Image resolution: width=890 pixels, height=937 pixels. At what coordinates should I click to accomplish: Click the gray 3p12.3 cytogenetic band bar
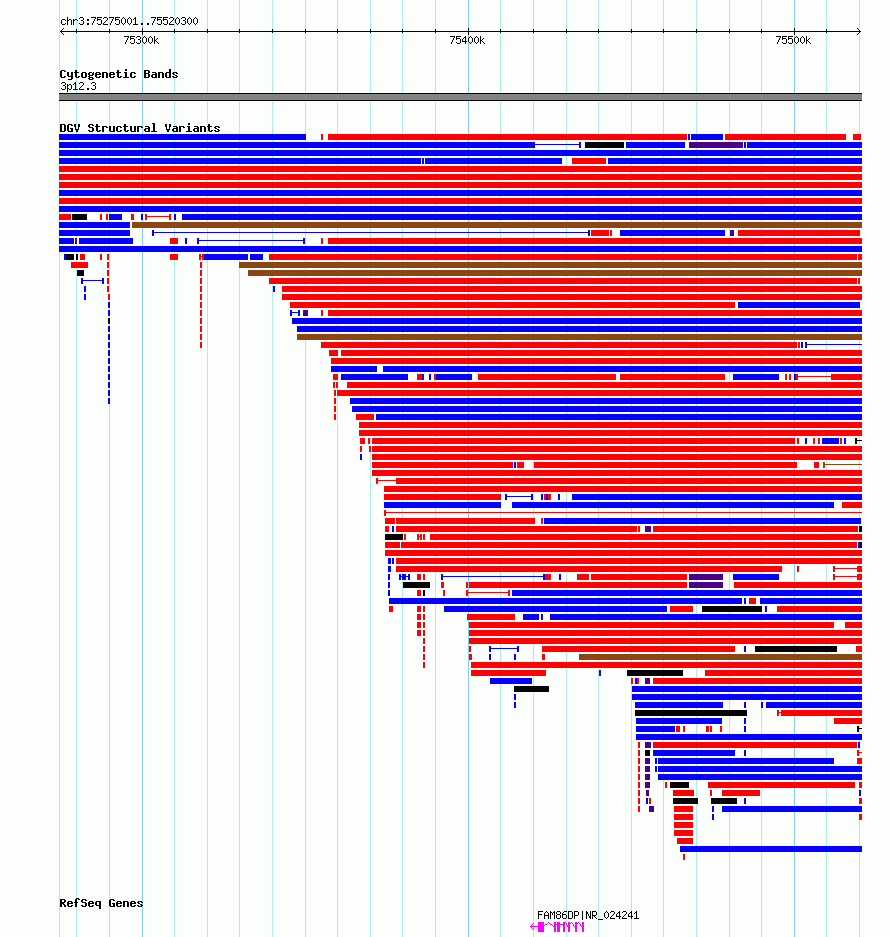[460, 97]
